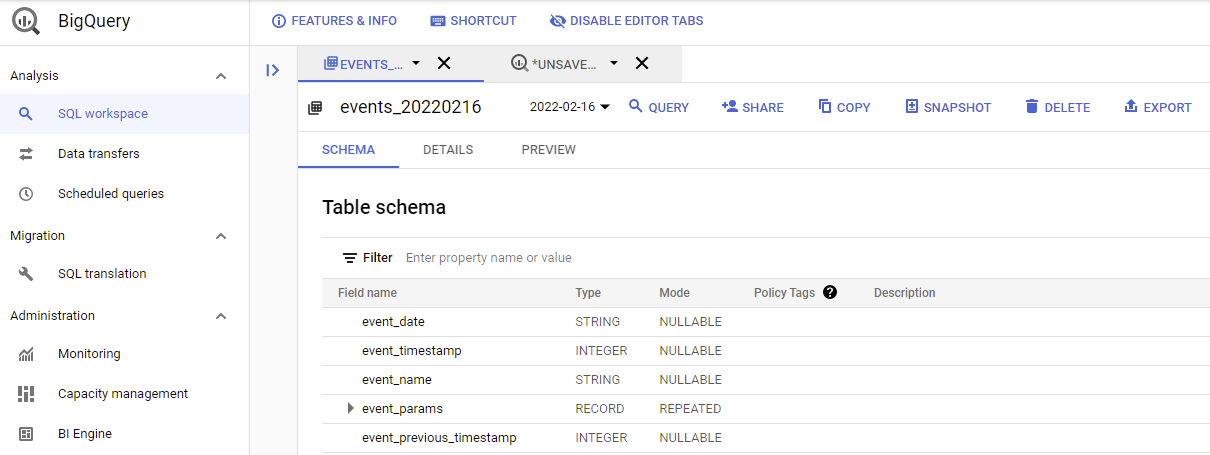Open Data transfers in sidebar
The width and height of the screenshot is (1210, 455).
click(x=124, y=154)
